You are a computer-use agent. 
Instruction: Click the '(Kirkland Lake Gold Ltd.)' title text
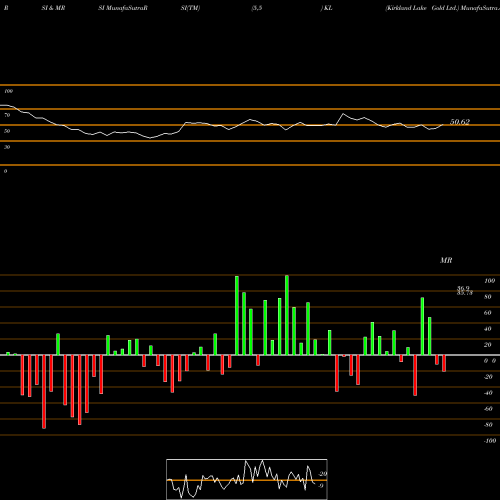click(423, 8)
